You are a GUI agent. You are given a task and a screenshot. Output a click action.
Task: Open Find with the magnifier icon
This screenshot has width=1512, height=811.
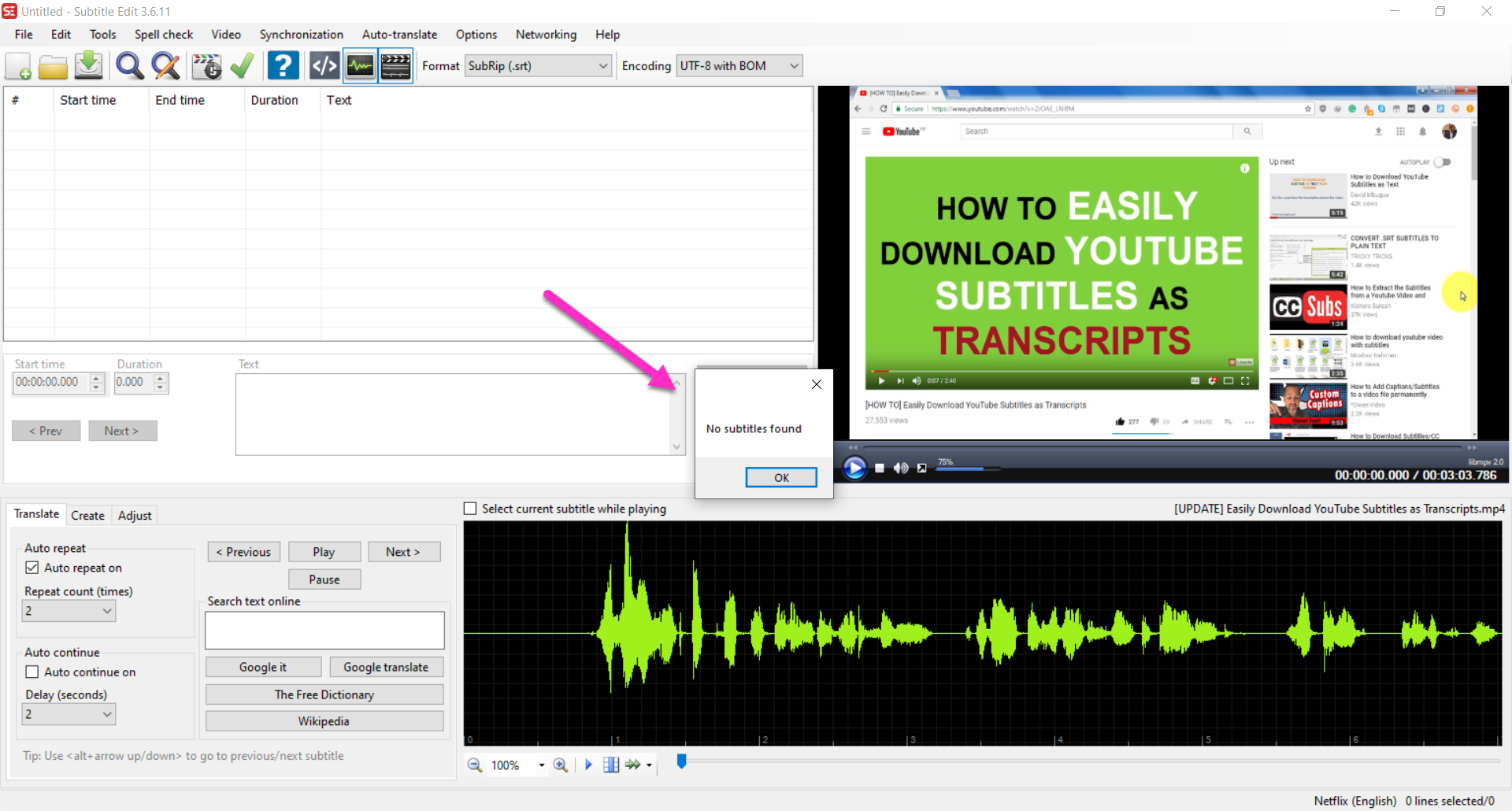(x=130, y=66)
